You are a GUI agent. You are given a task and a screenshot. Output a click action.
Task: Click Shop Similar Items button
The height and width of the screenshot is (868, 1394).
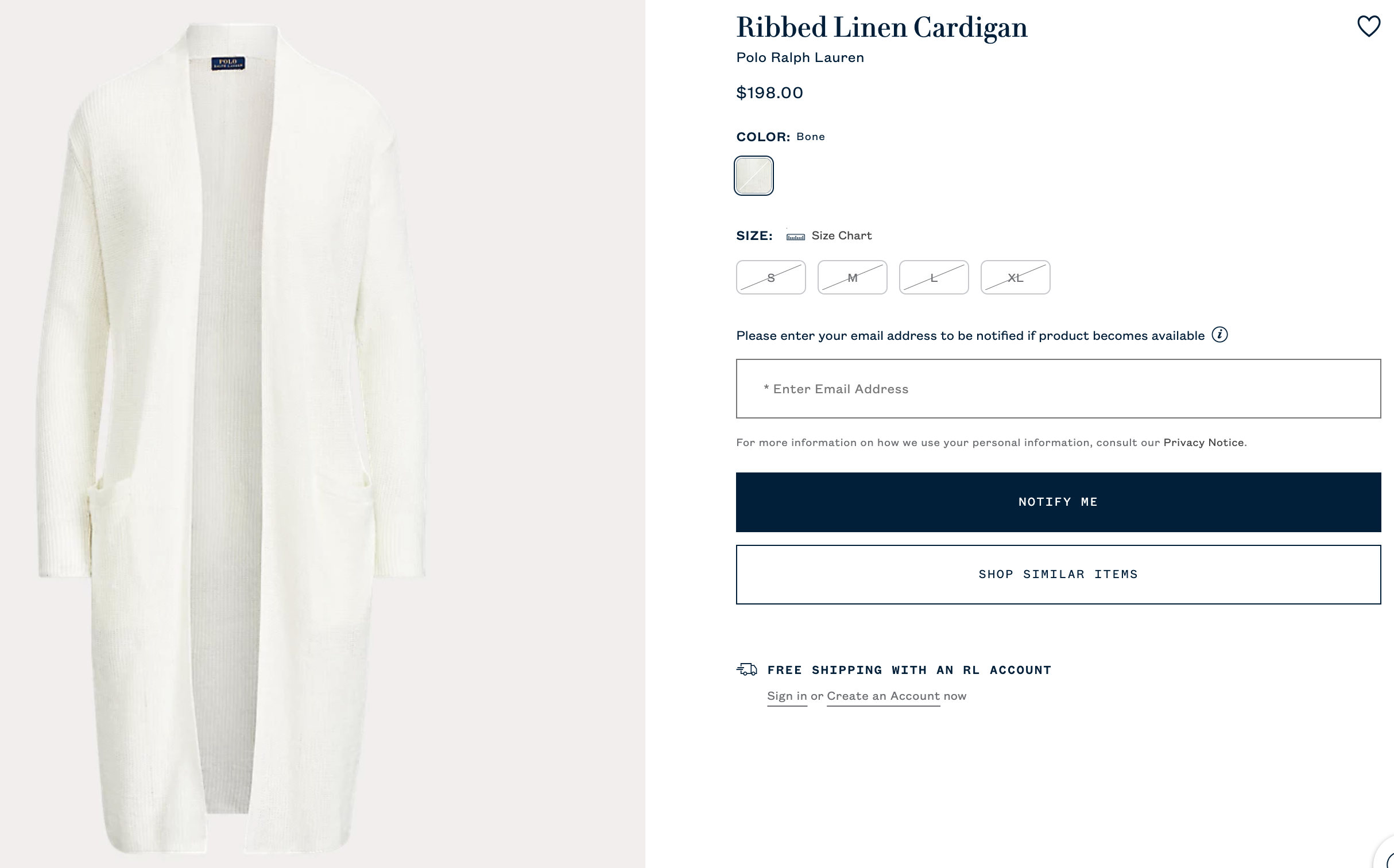[x=1058, y=574]
